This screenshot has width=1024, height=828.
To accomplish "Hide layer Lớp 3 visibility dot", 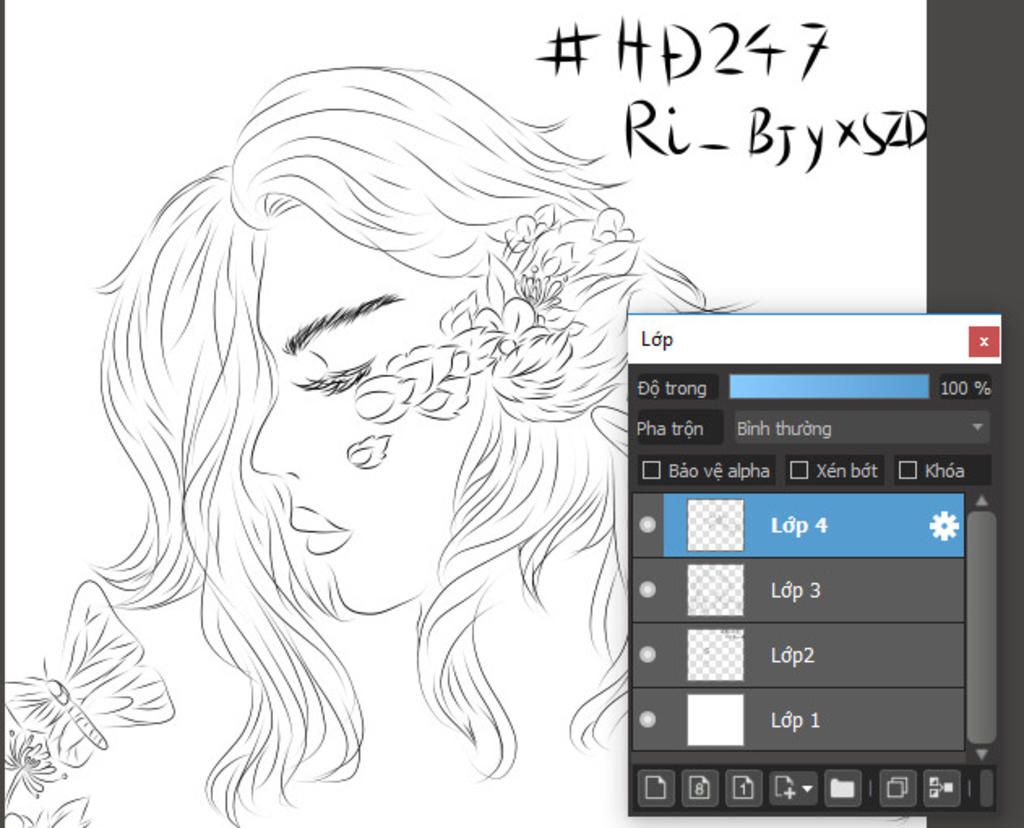I will coord(647,590).
